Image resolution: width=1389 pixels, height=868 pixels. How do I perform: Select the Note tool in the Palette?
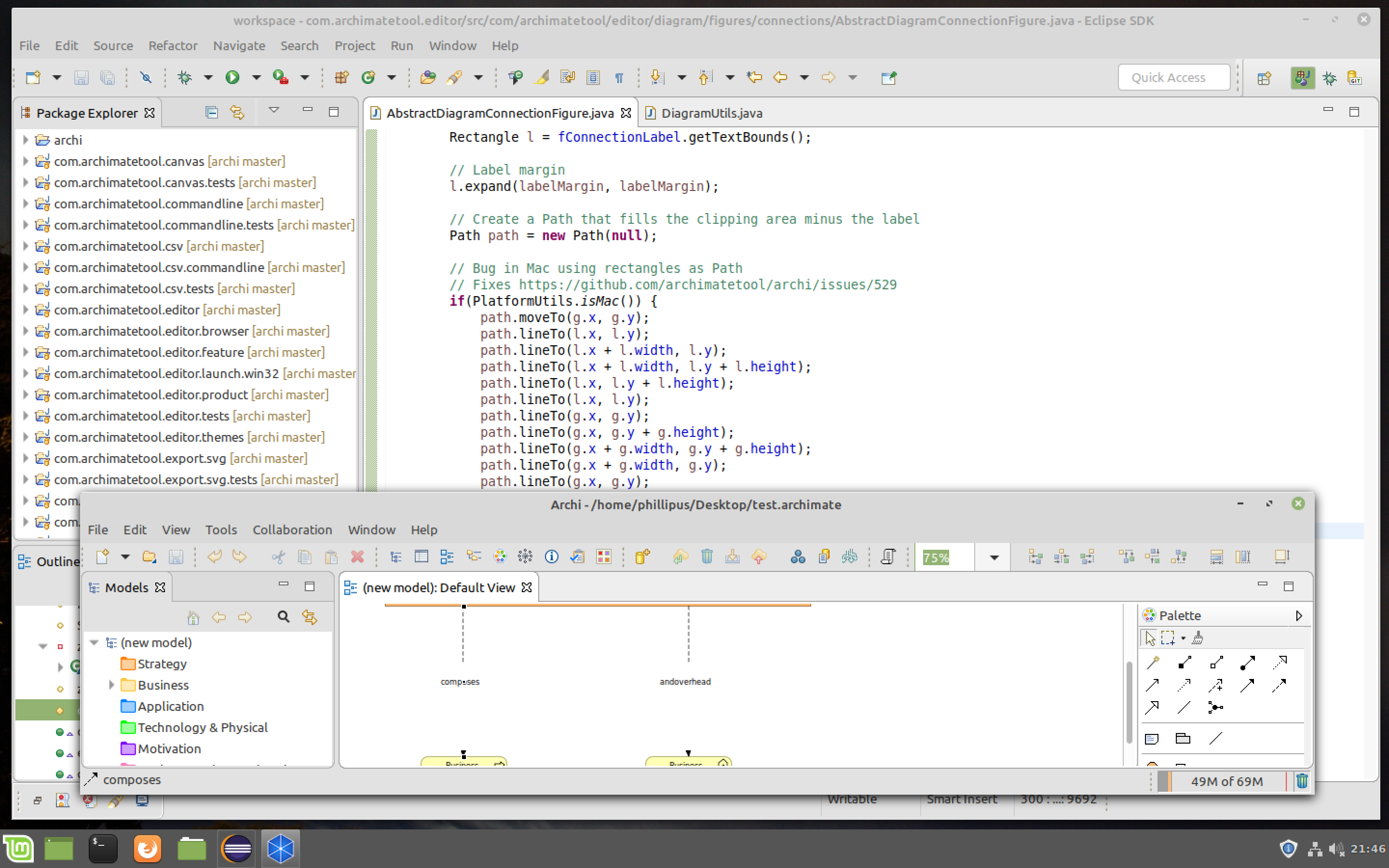point(1153,739)
